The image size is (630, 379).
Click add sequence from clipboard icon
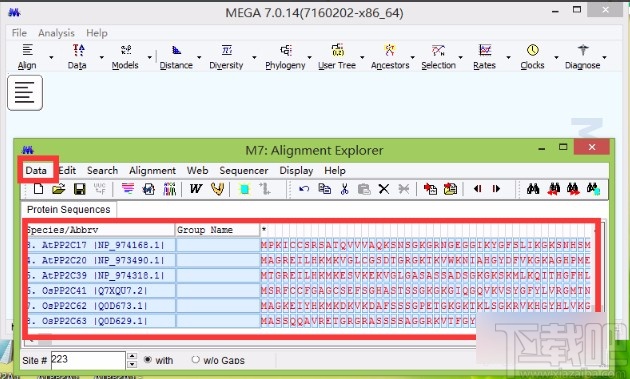(x=430, y=188)
